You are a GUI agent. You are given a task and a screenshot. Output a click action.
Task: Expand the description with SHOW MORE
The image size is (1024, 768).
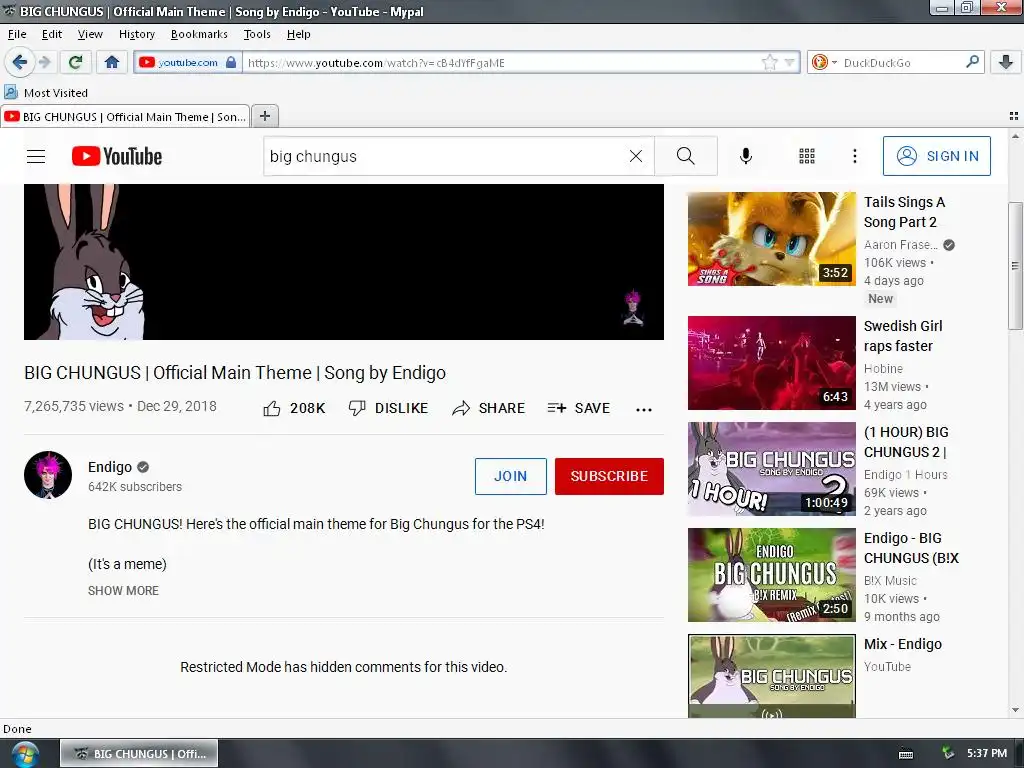[x=123, y=590]
